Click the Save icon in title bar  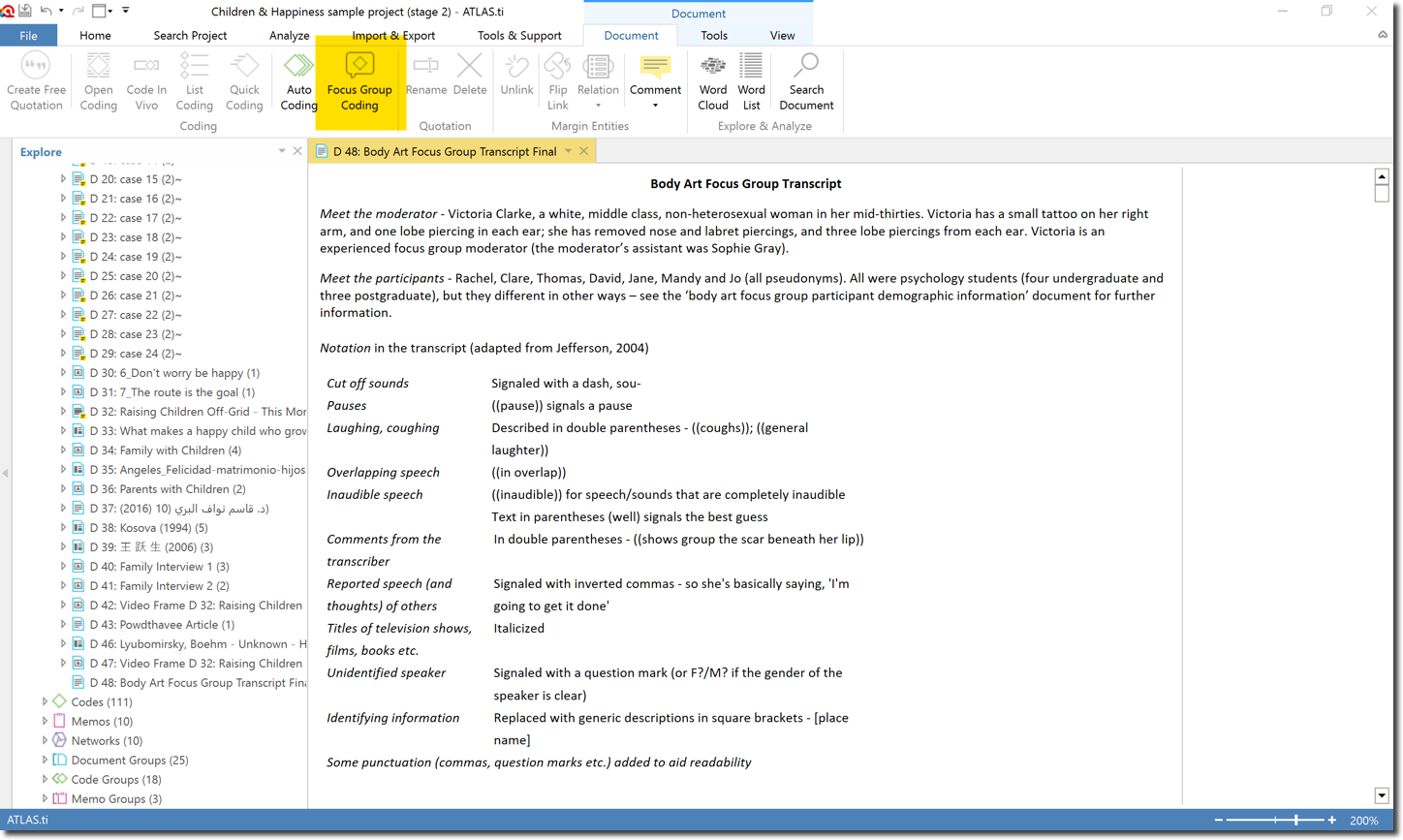point(25,11)
